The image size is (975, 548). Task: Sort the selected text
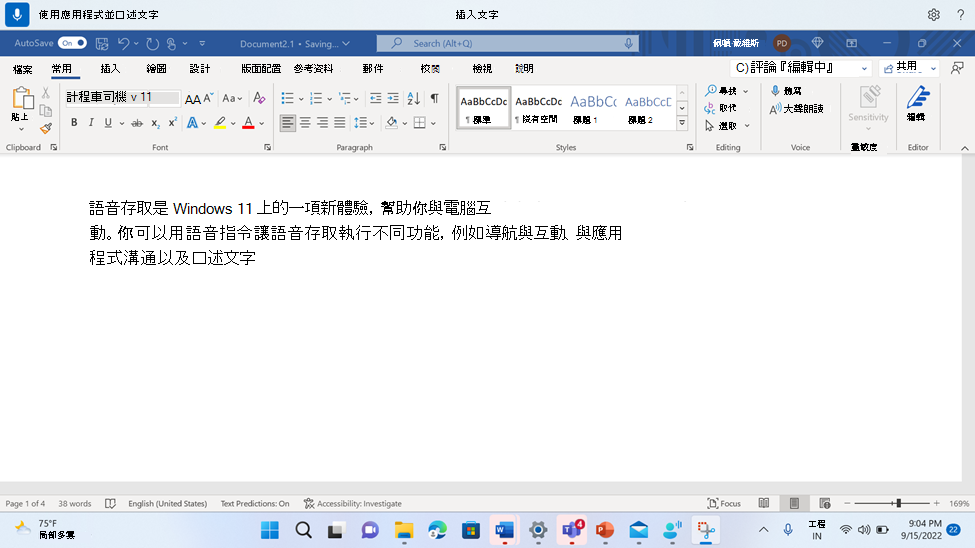(x=414, y=98)
